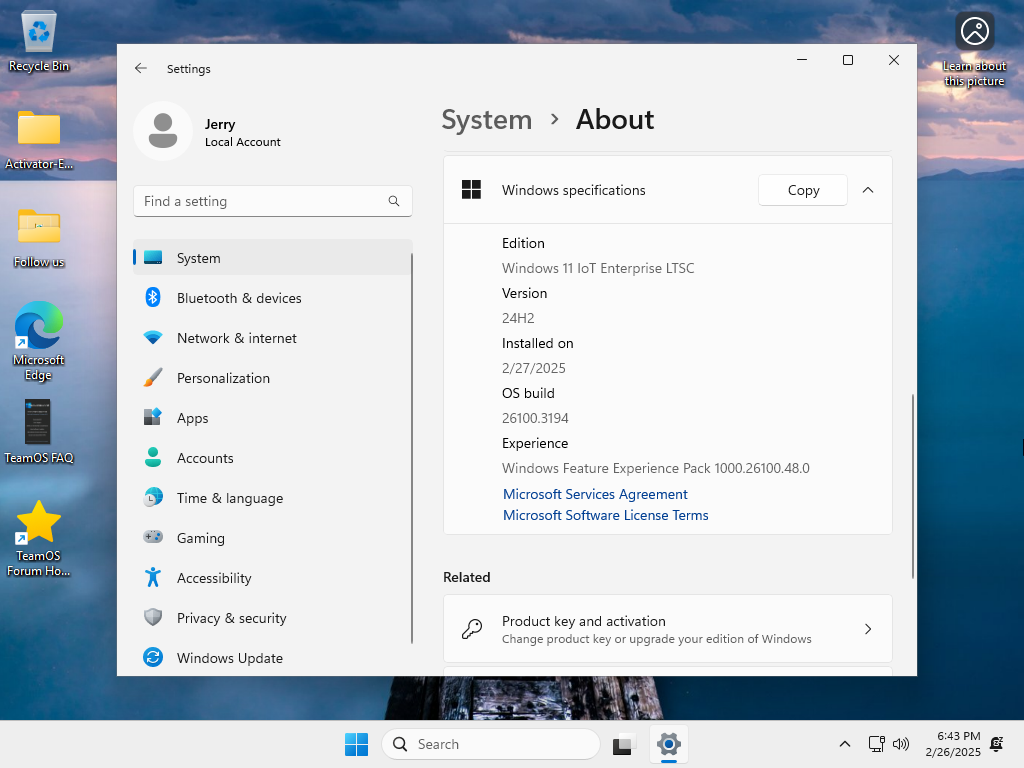
Task: Click the version value 24H2
Action: click(x=518, y=318)
